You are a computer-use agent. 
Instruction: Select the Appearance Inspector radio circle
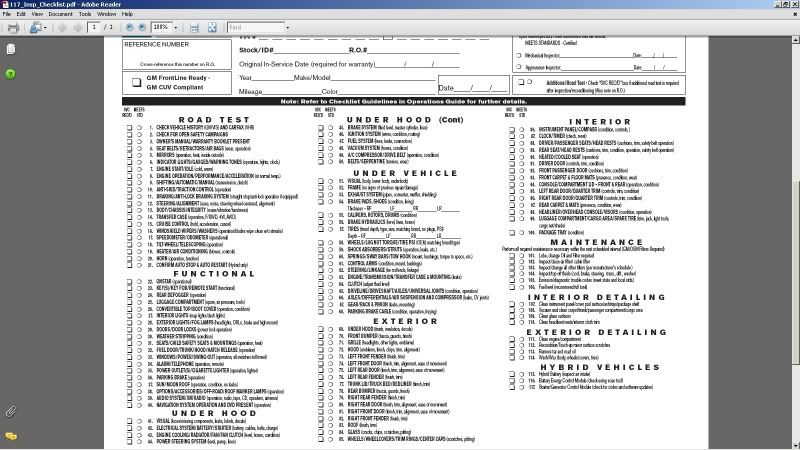519,67
